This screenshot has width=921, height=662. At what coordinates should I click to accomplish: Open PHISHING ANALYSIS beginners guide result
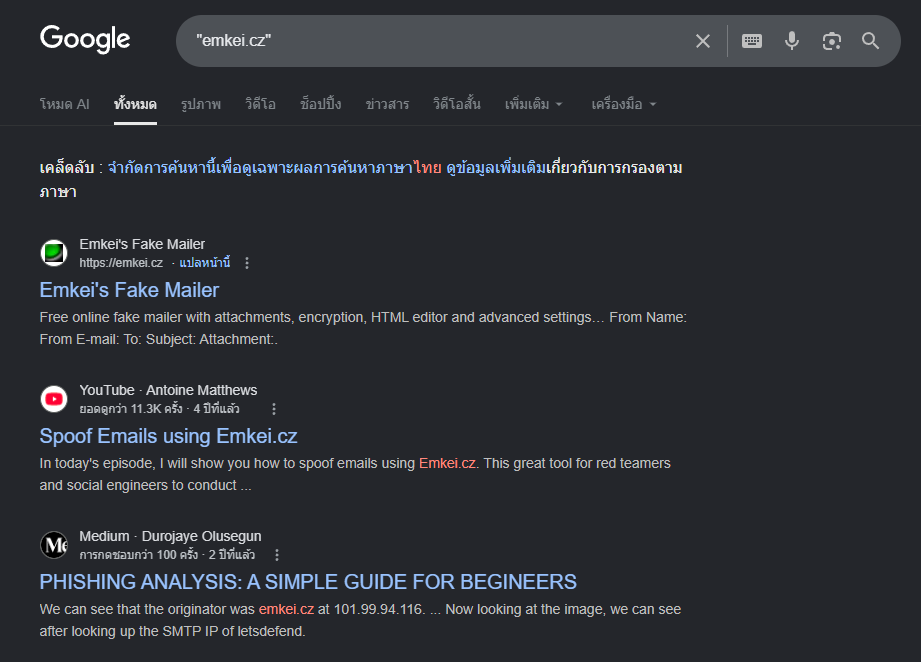(x=308, y=582)
